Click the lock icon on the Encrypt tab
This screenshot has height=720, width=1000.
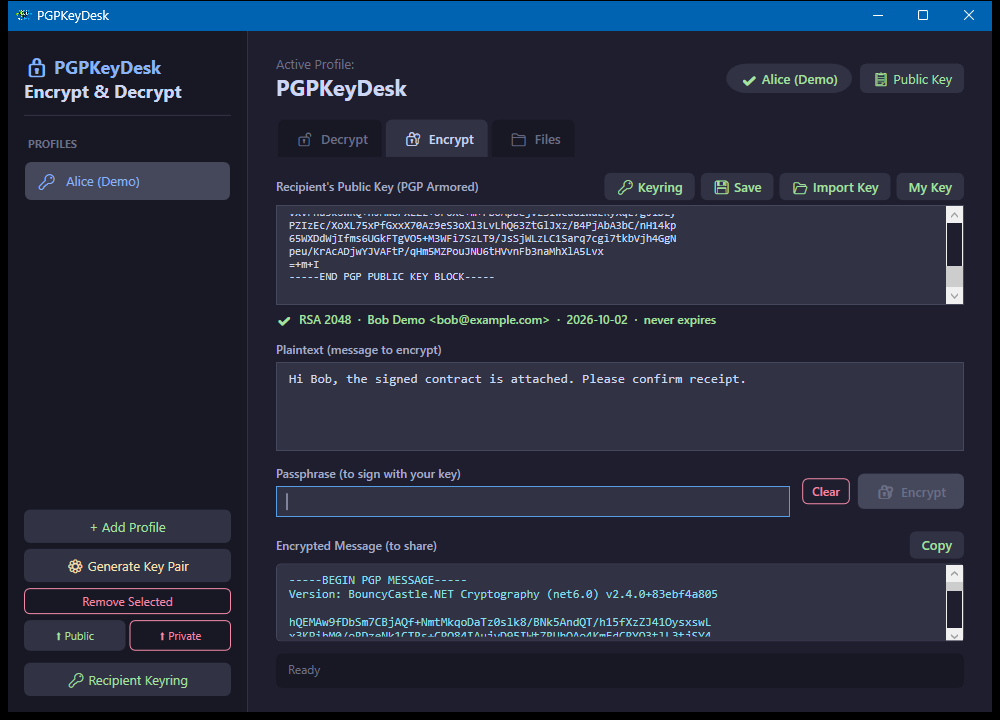point(413,140)
